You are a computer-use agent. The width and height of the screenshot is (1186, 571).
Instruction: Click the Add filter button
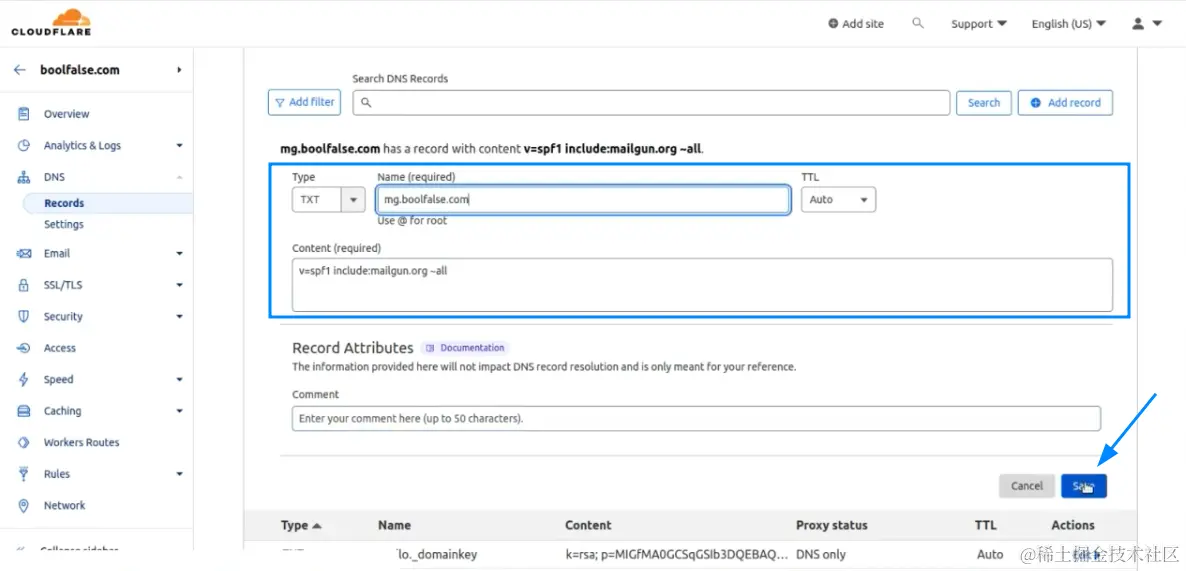(x=305, y=102)
